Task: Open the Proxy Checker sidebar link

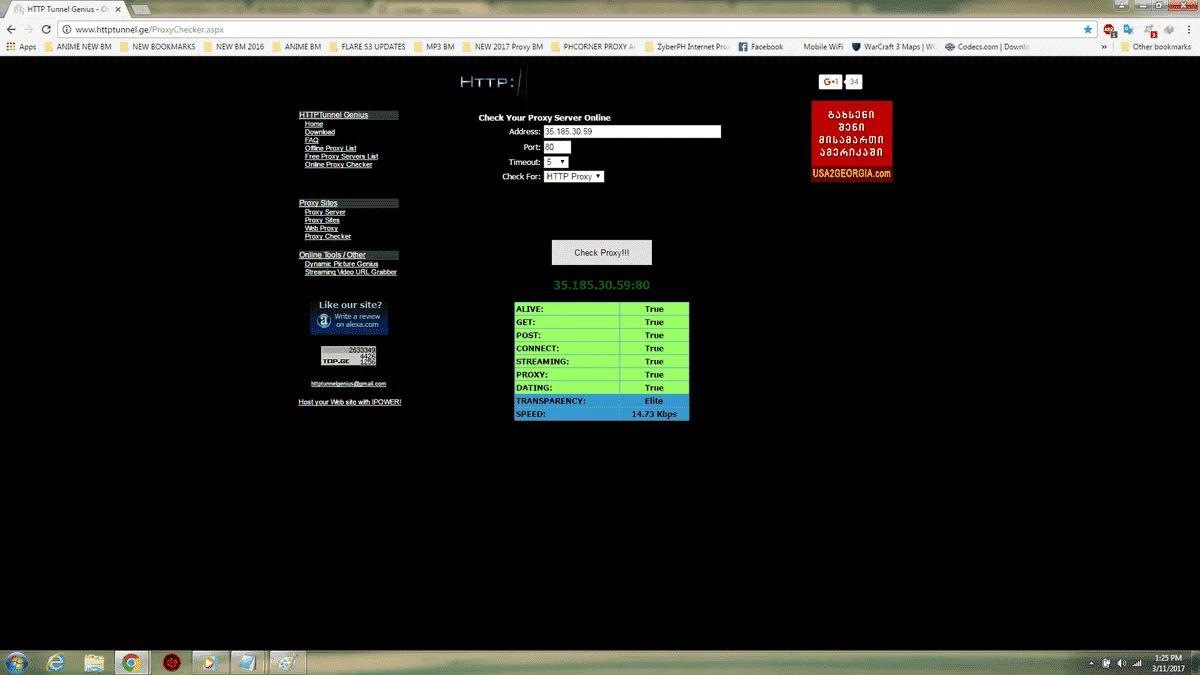Action: coord(328,236)
